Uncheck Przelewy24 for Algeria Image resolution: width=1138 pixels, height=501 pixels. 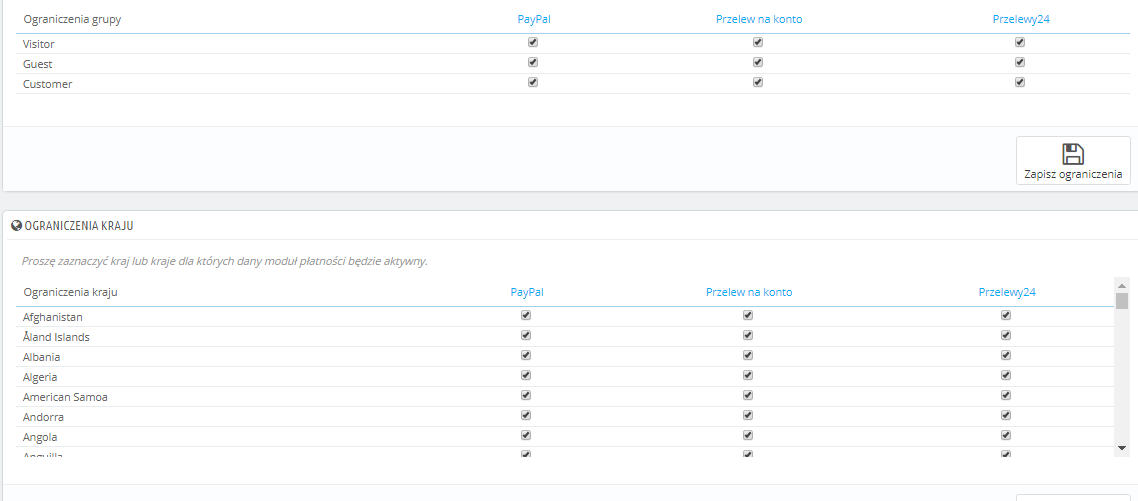click(x=1007, y=375)
